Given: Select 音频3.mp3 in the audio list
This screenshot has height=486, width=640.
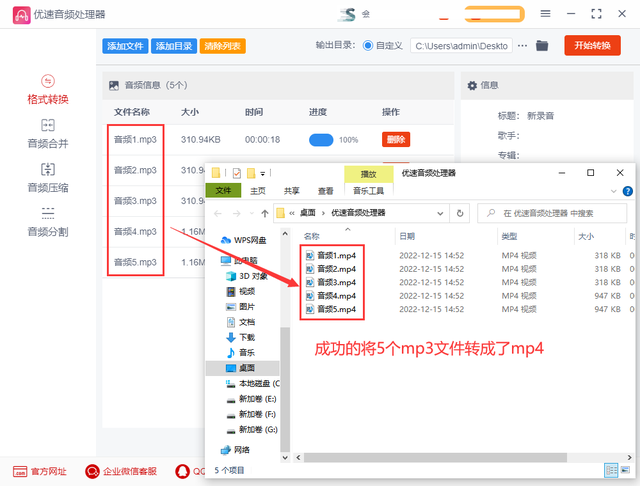Looking at the screenshot, I should click(135, 201).
